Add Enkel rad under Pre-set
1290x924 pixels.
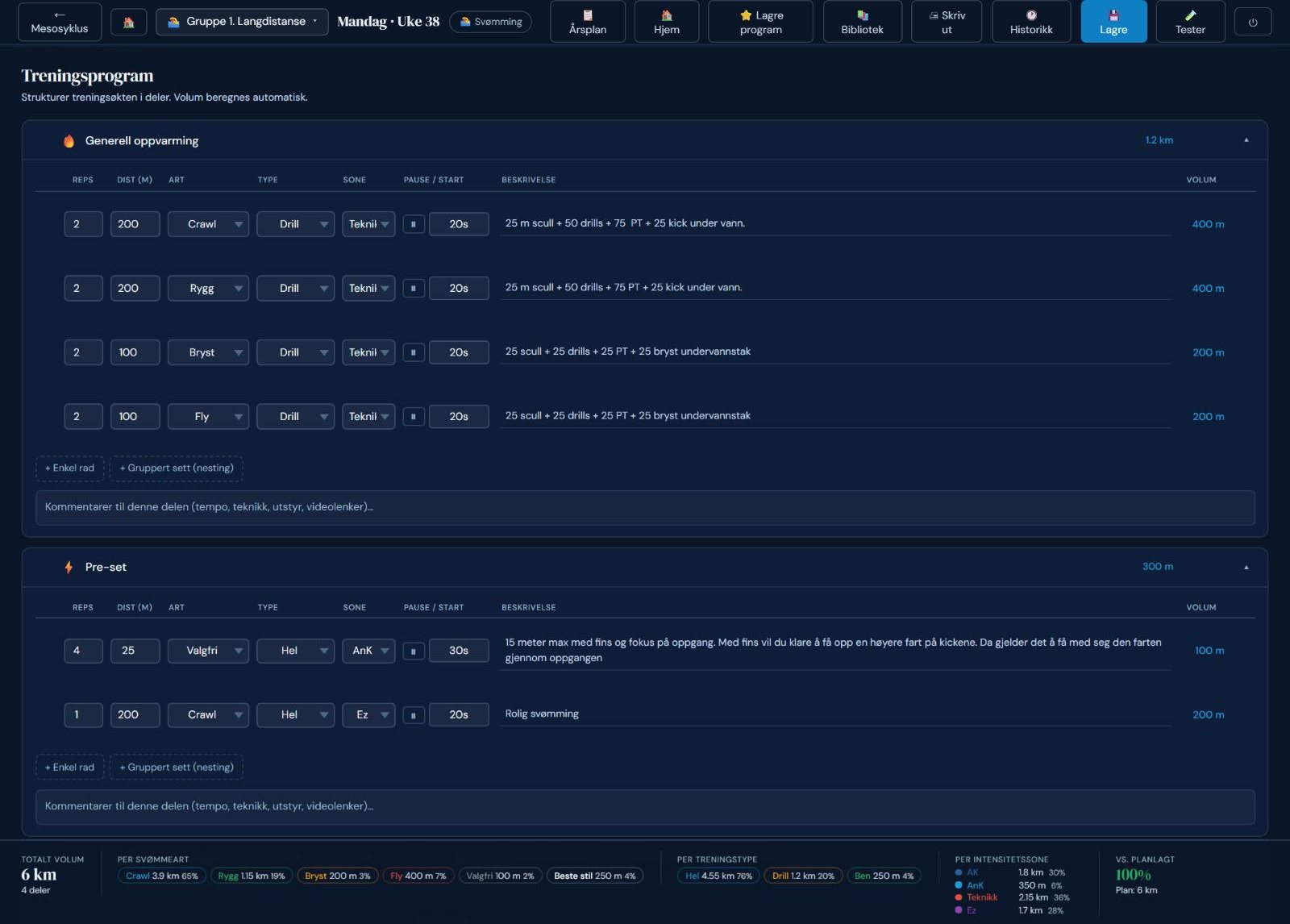(x=69, y=767)
